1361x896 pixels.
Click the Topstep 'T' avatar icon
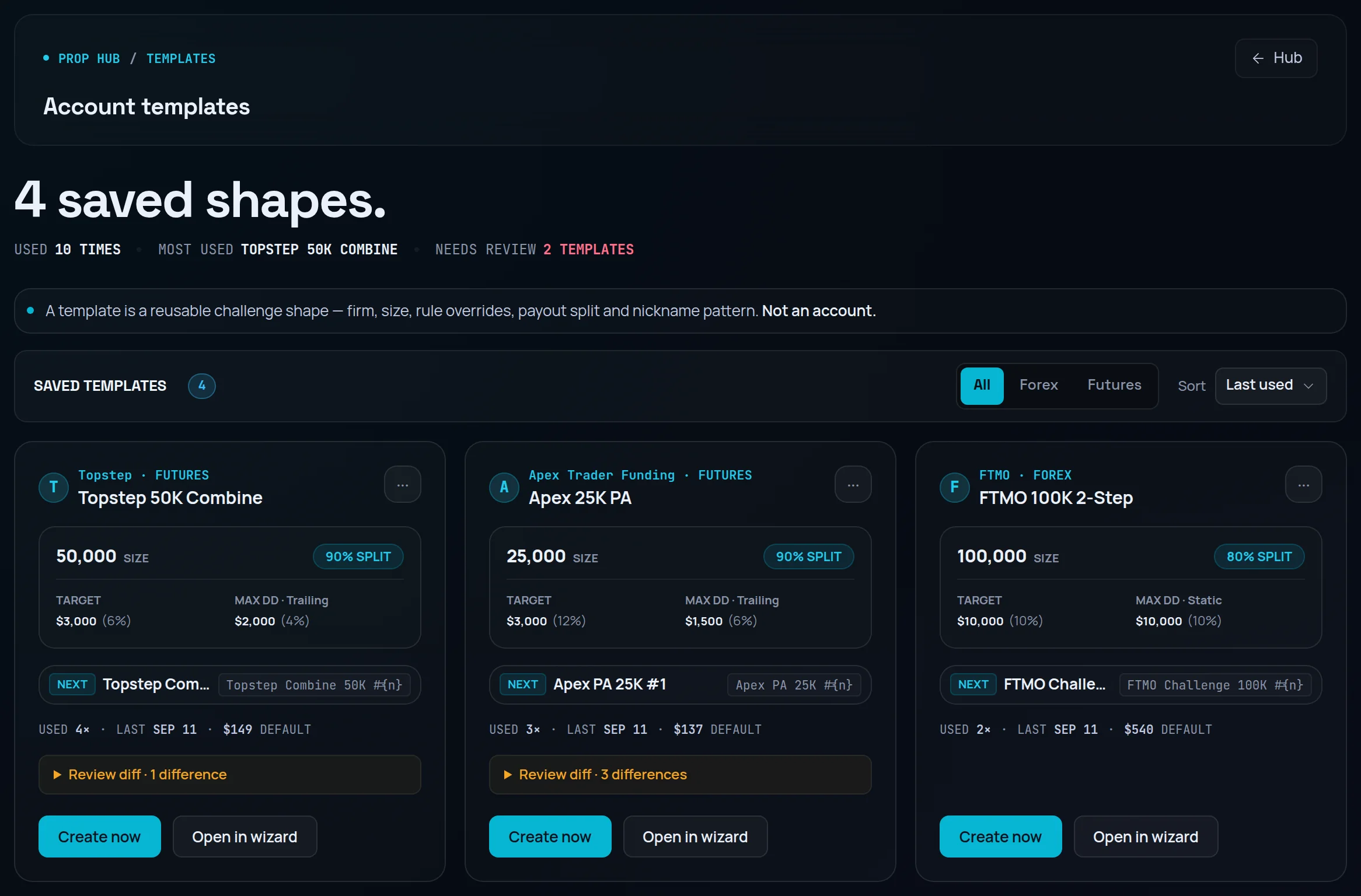click(54, 487)
